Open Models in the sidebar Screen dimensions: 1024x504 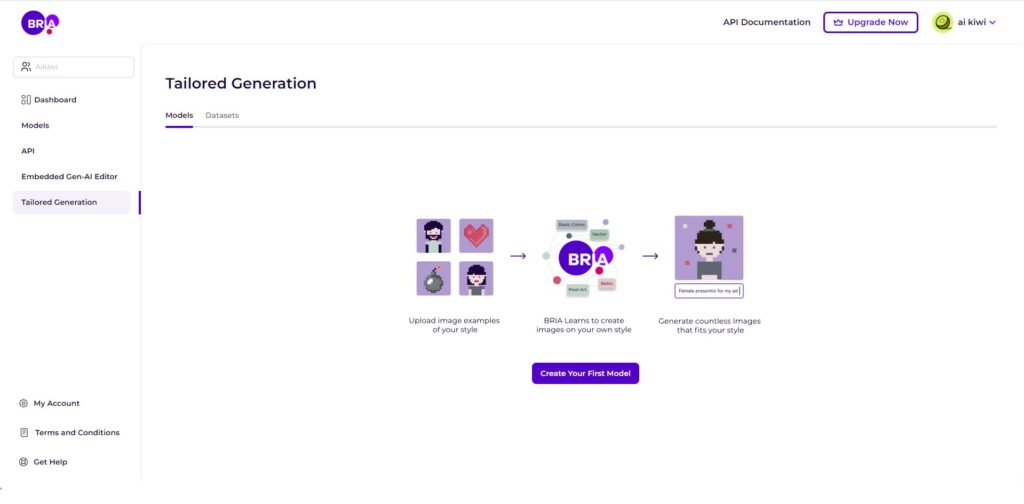pyautogui.click(x=35, y=125)
